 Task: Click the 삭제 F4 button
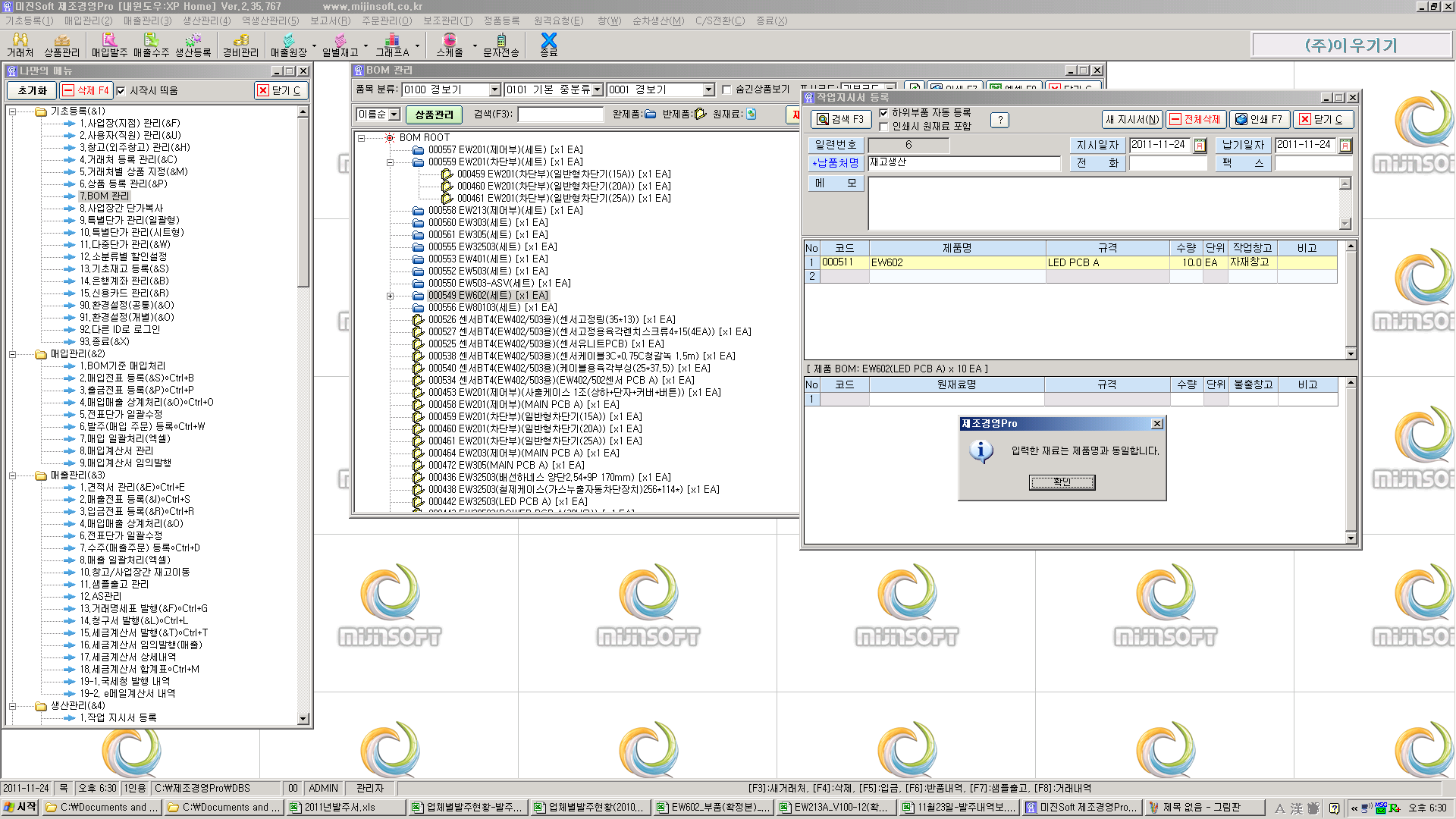[x=86, y=90]
